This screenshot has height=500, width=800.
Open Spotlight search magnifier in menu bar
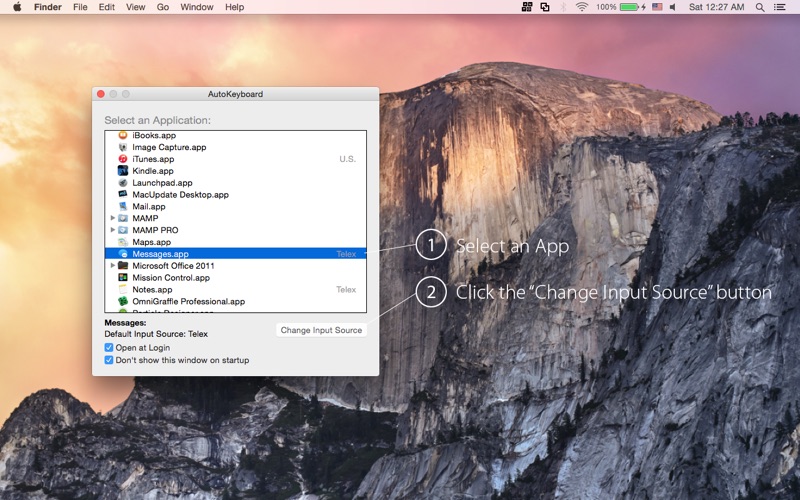[760, 7]
